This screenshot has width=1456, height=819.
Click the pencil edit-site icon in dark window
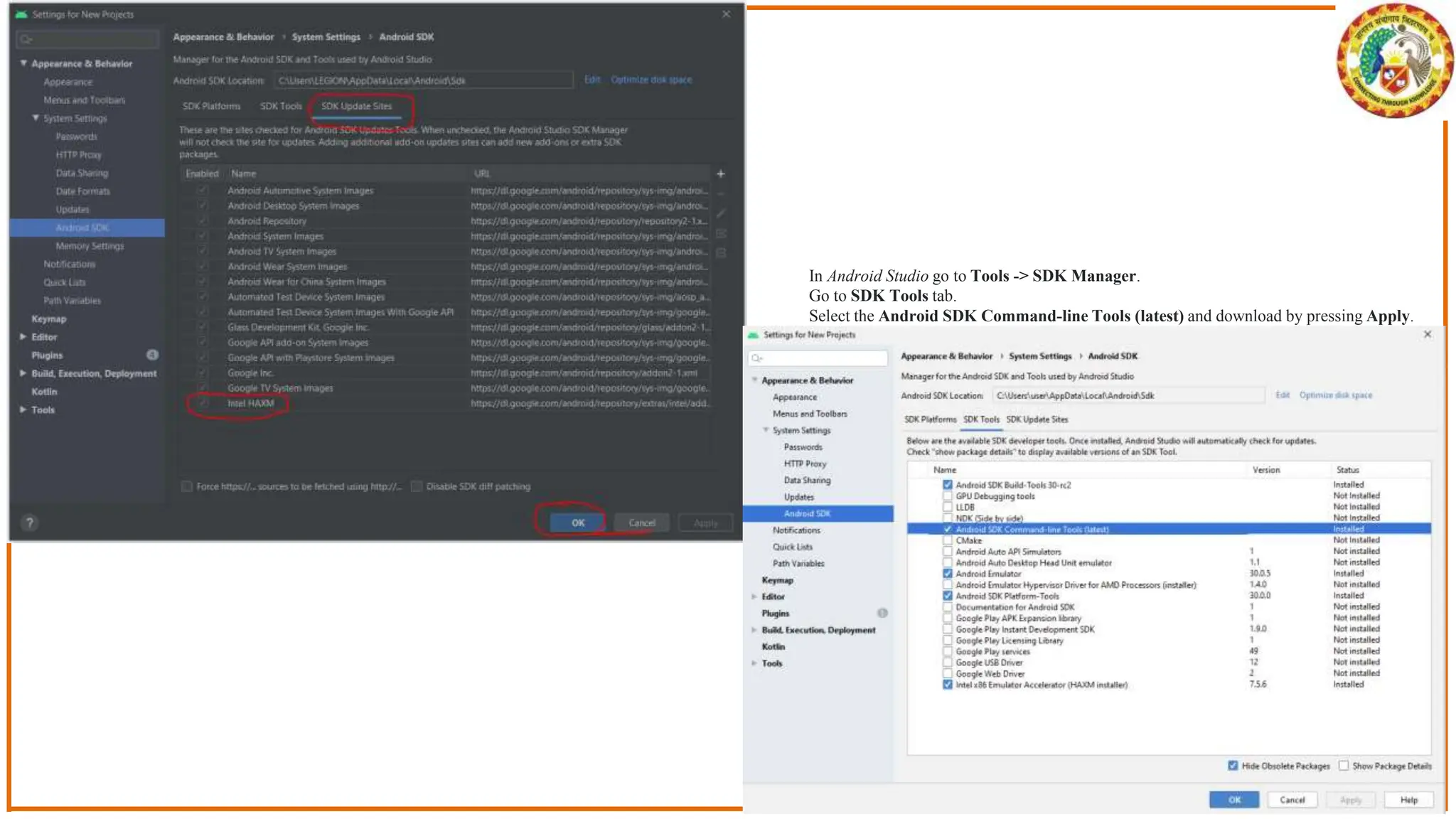click(720, 213)
